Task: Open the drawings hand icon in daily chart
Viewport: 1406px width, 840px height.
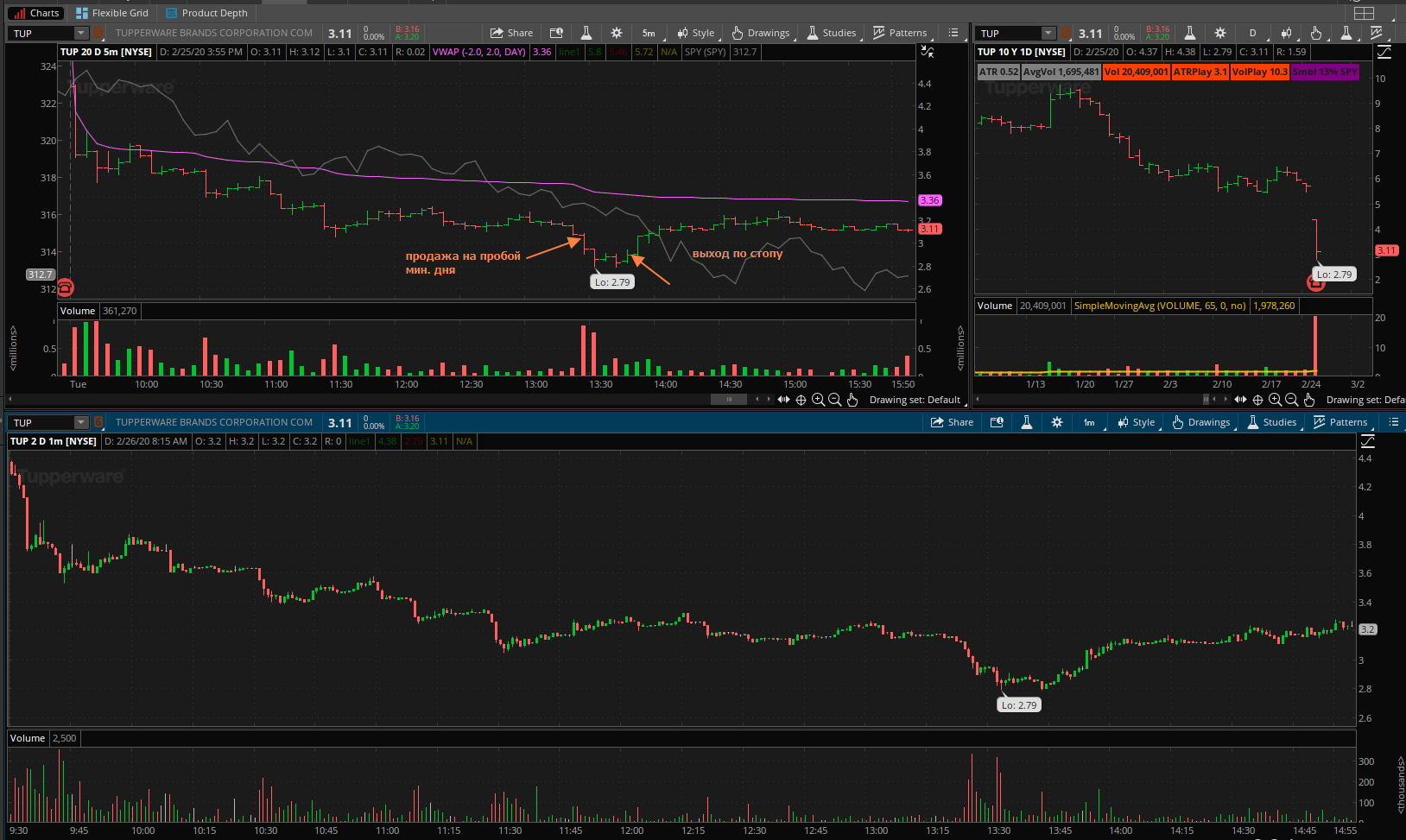Action: 1315,33
